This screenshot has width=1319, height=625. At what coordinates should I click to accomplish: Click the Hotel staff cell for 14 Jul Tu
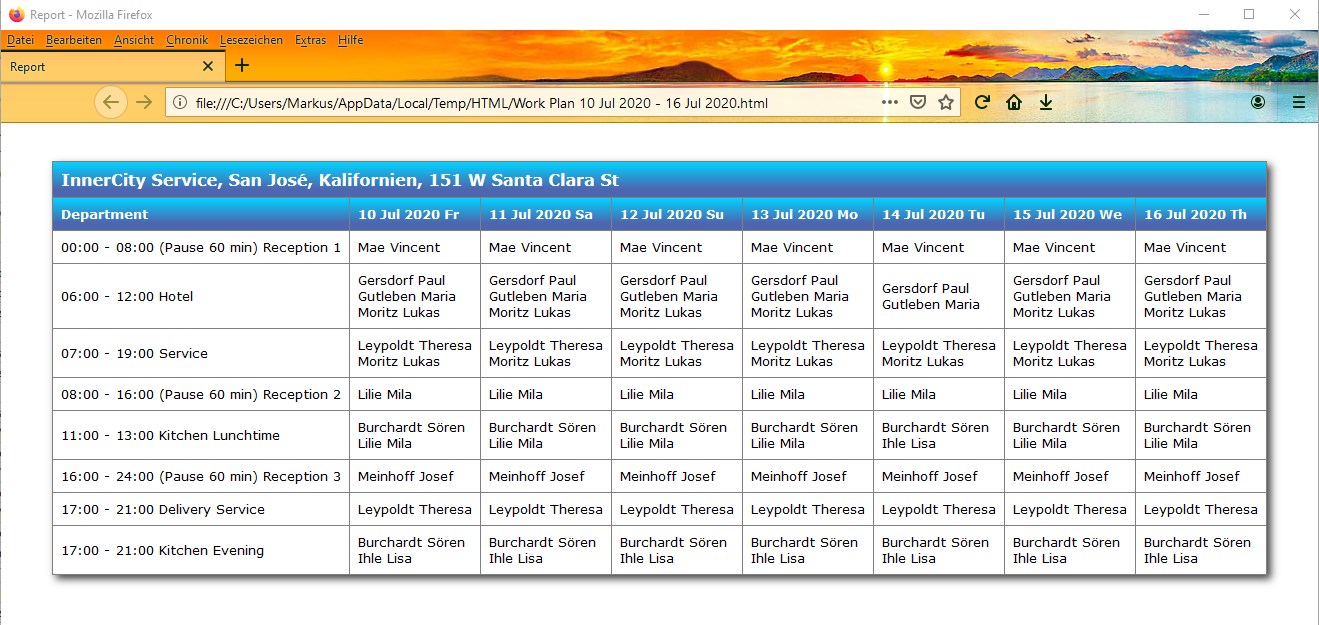[939, 296]
